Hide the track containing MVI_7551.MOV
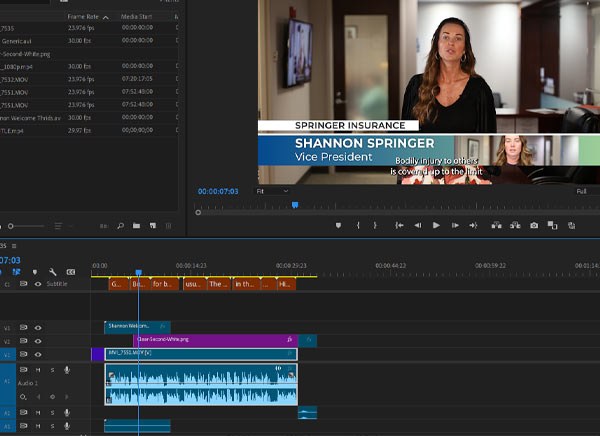The image size is (600, 436). pos(38,354)
